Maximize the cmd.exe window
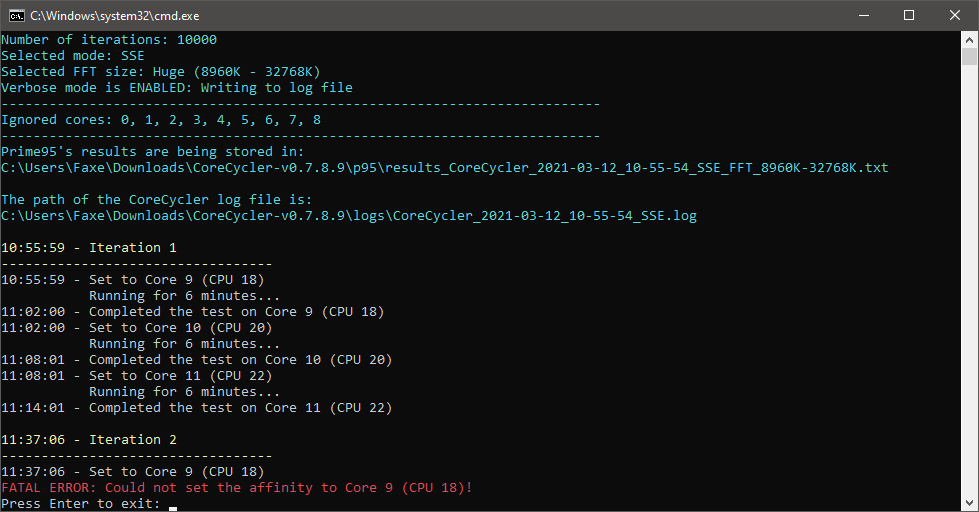979x512 pixels. coord(909,16)
